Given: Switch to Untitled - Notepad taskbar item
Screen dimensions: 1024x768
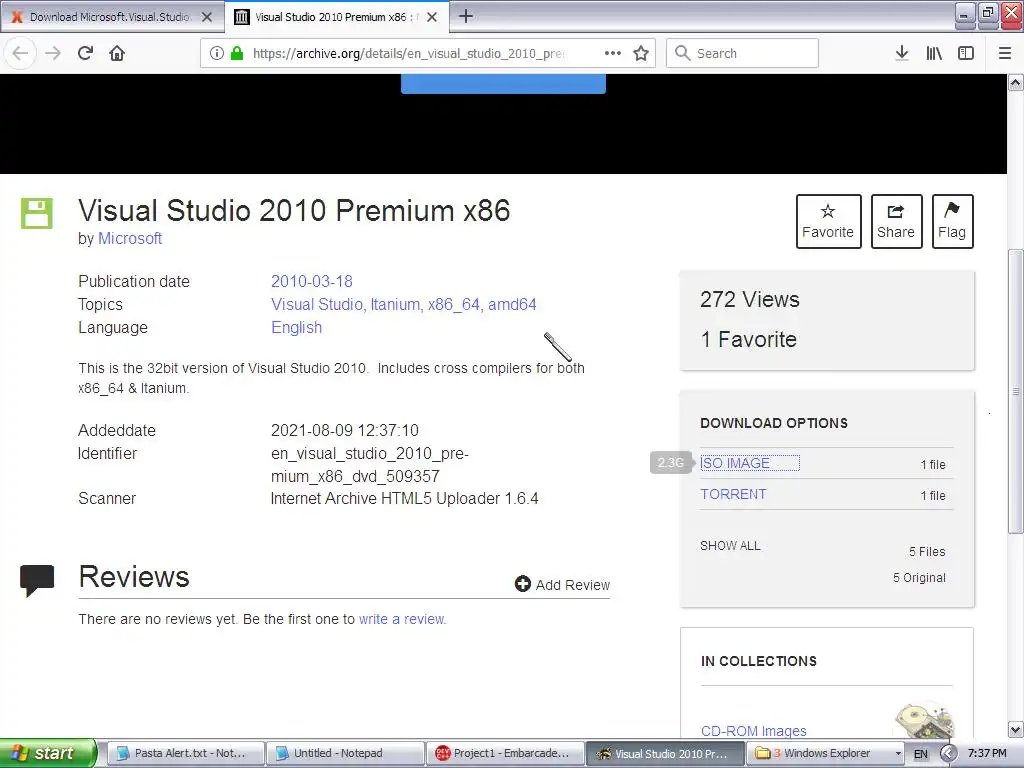Looking at the screenshot, I should pos(345,753).
